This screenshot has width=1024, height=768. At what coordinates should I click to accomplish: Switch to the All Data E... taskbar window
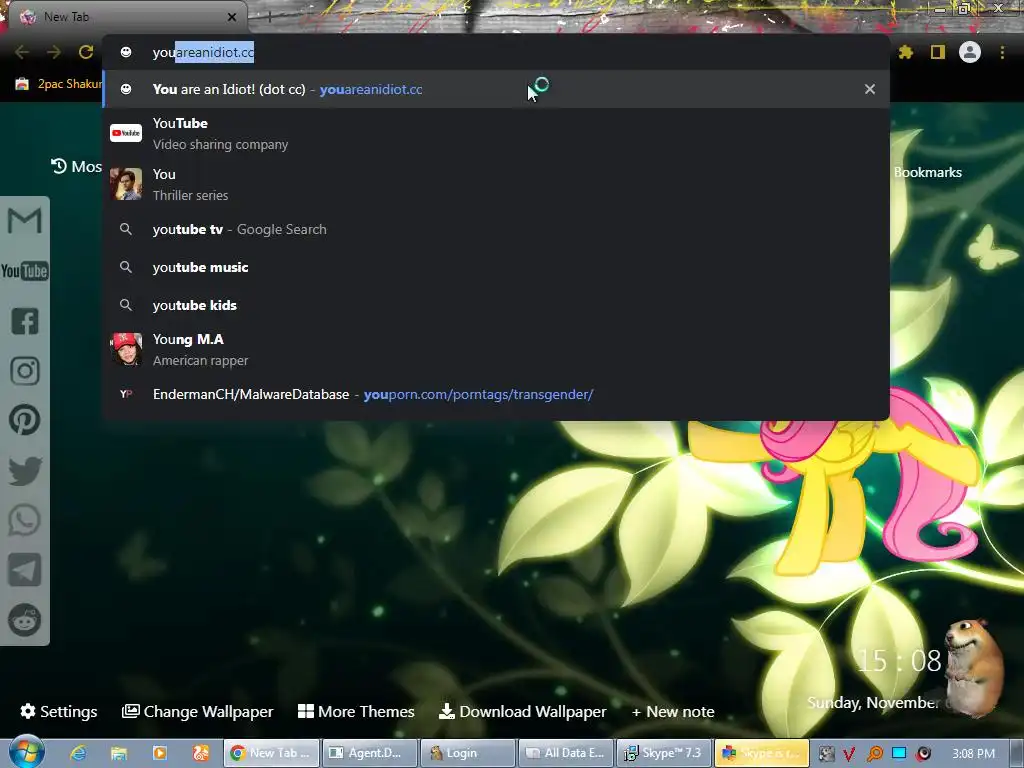coord(566,753)
